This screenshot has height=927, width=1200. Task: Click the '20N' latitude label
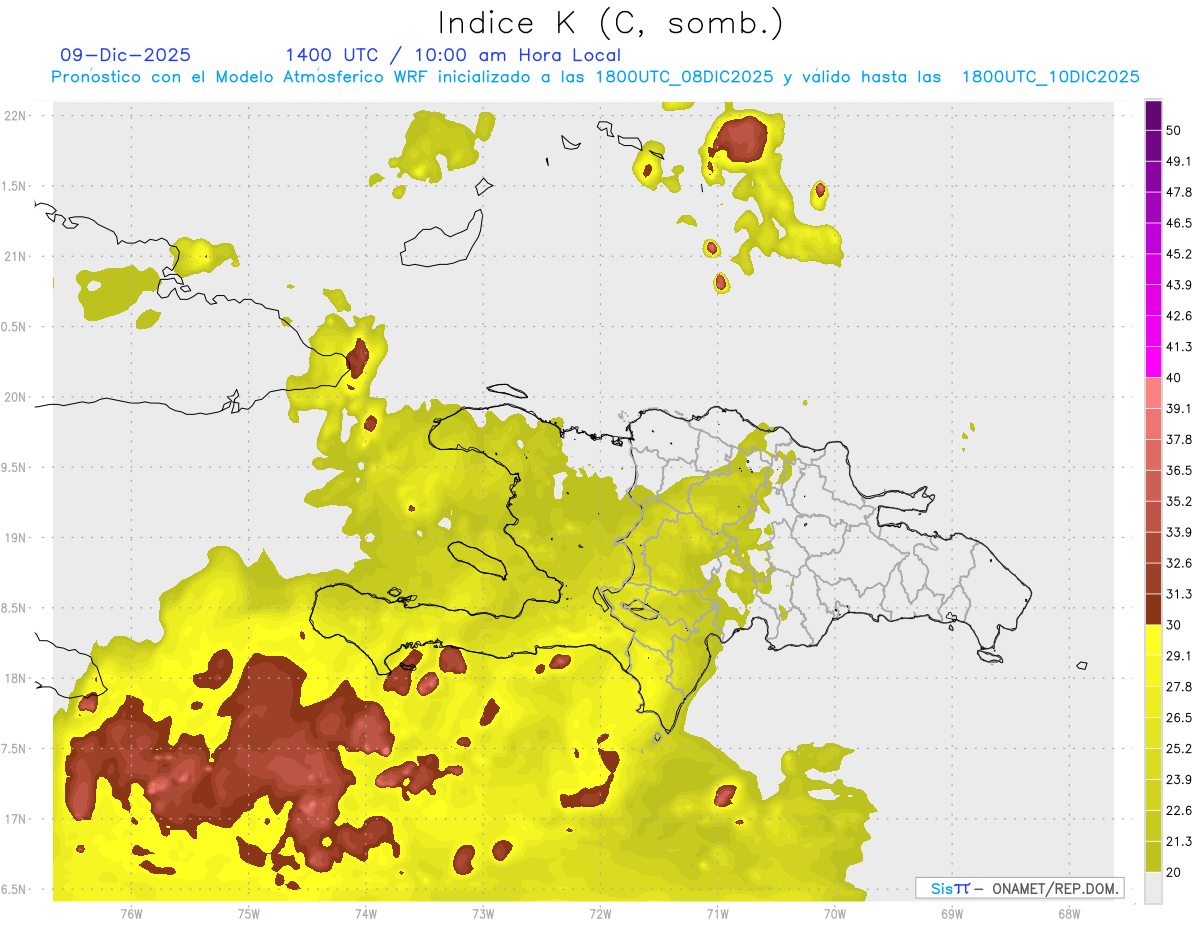(x=17, y=397)
